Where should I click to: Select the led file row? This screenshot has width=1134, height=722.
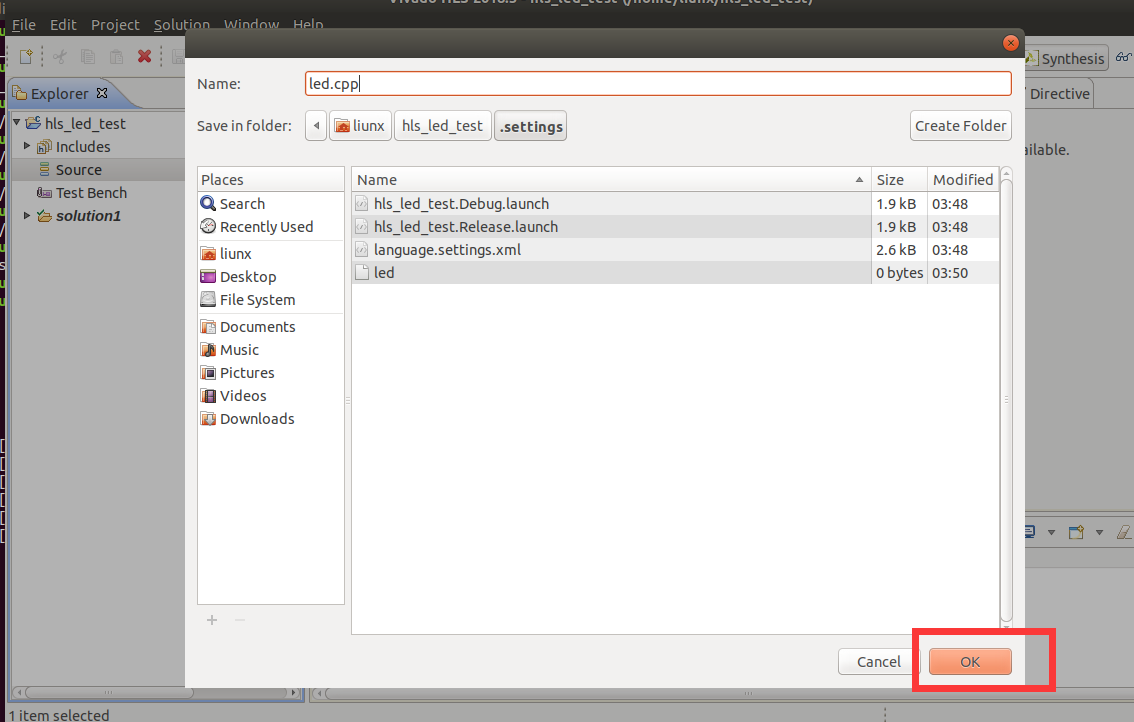[675, 273]
